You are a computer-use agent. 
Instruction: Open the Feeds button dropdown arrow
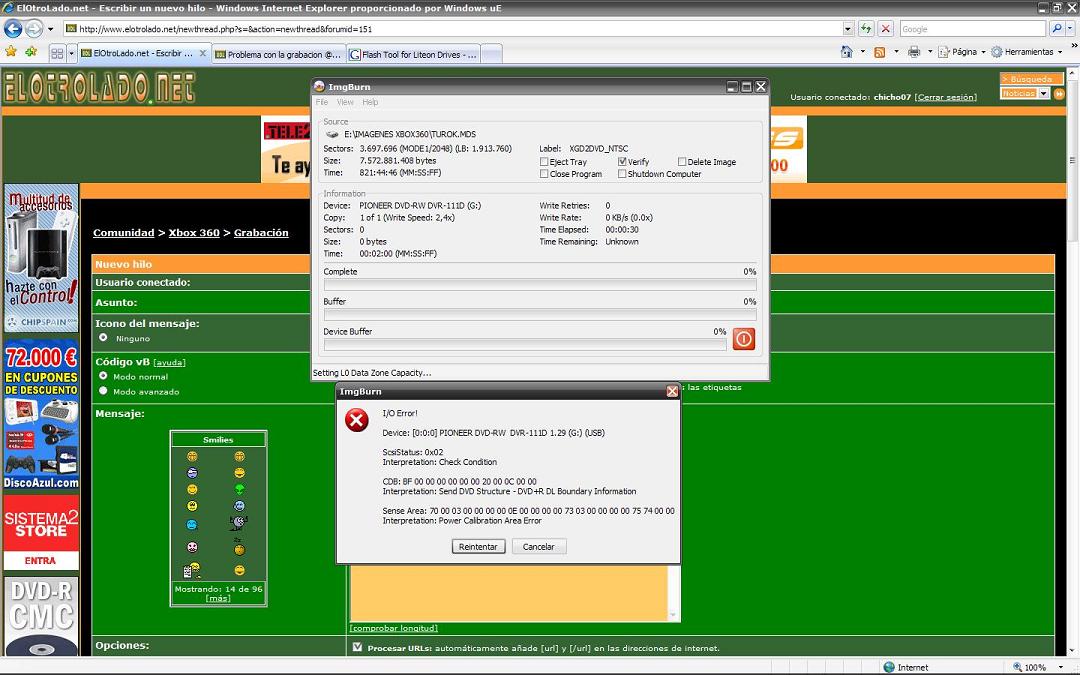pos(896,52)
